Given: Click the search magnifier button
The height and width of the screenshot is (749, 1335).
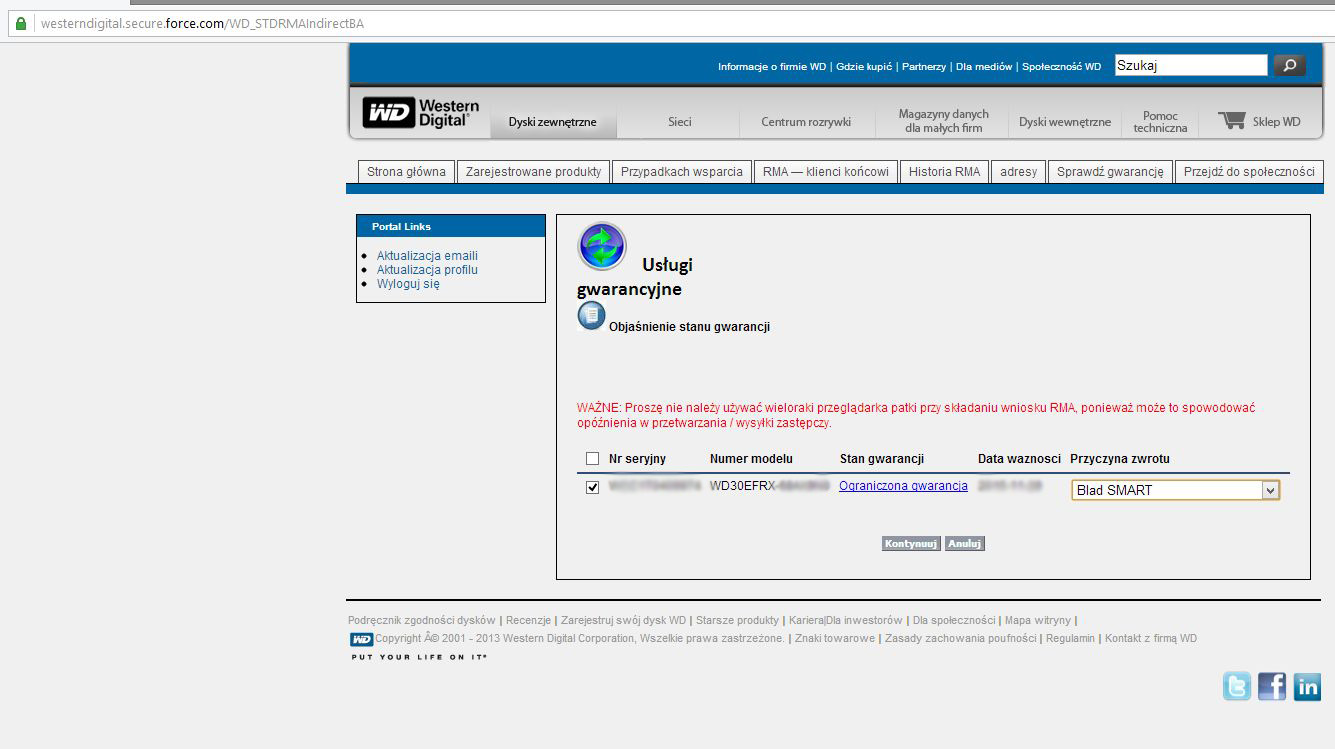Looking at the screenshot, I should pos(1289,65).
